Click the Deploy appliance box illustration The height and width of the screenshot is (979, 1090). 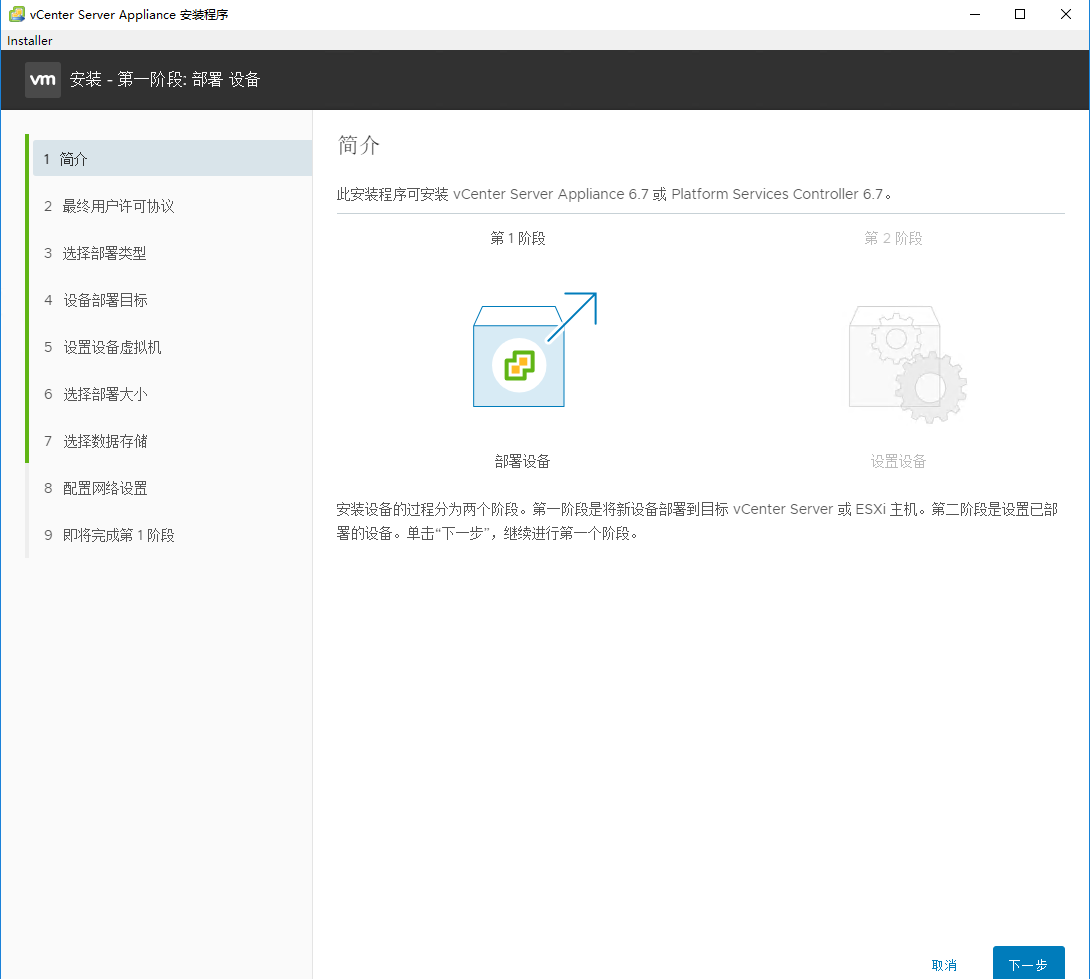[x=535, y=350]
